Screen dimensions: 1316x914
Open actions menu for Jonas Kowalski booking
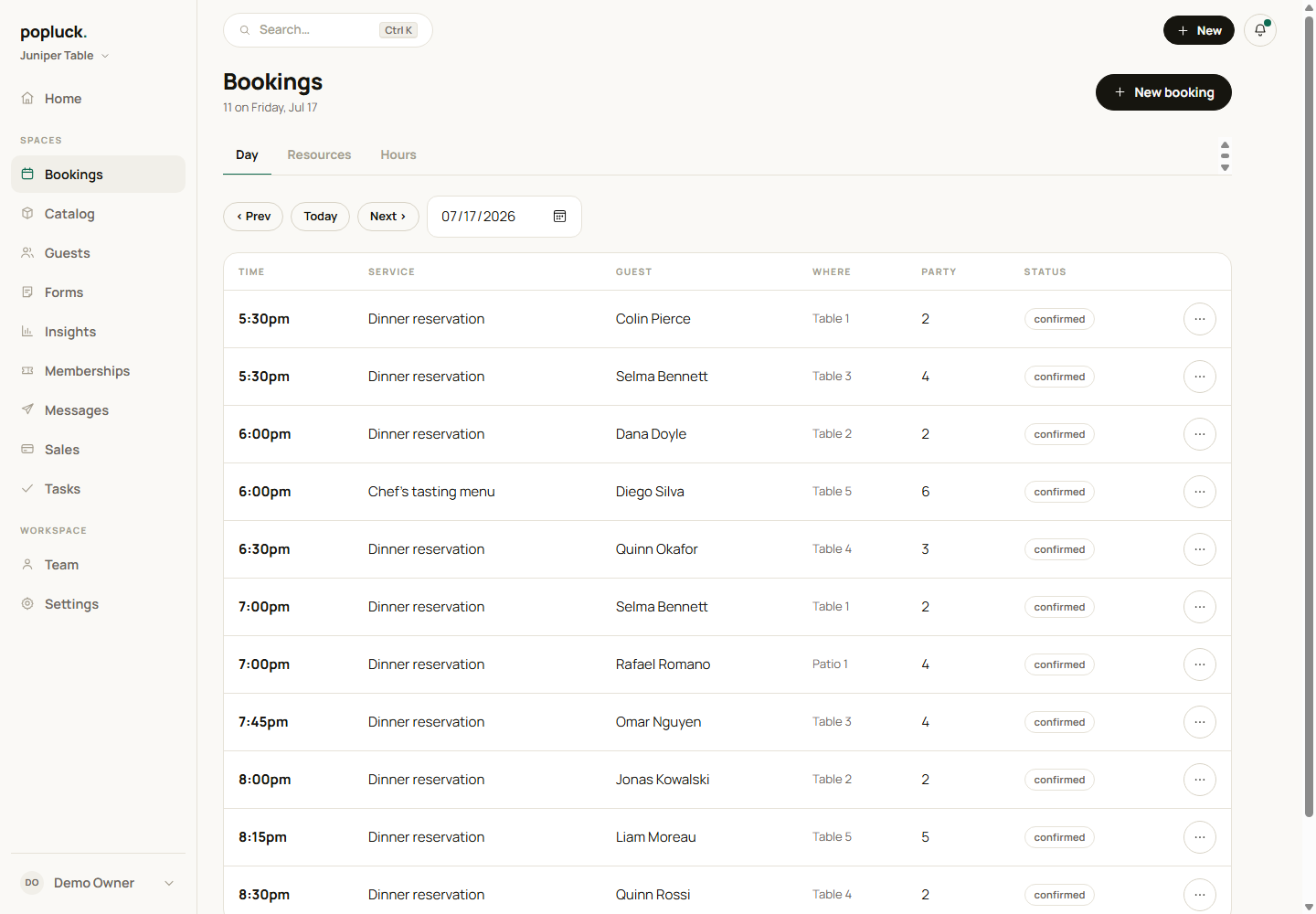pyautogui.click(x=1200, y=780)
